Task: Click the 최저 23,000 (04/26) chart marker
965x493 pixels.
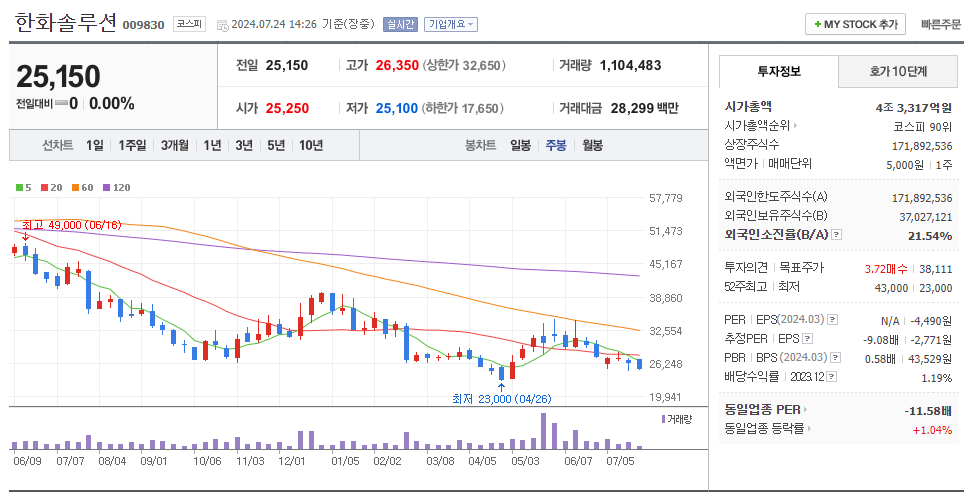Action: pos(502,399)
